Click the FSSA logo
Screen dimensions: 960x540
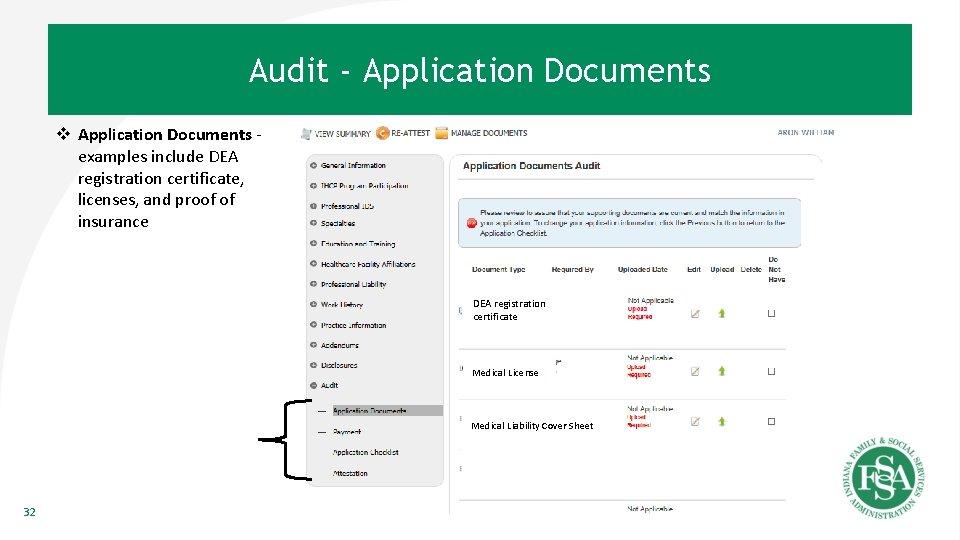(x=884, y=478)
